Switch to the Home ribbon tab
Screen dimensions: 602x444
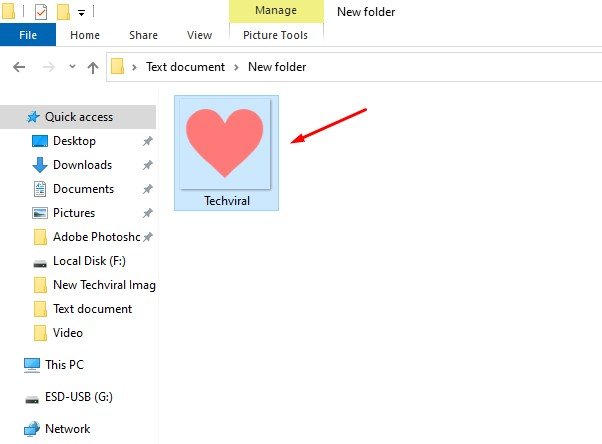pos(85,35)
